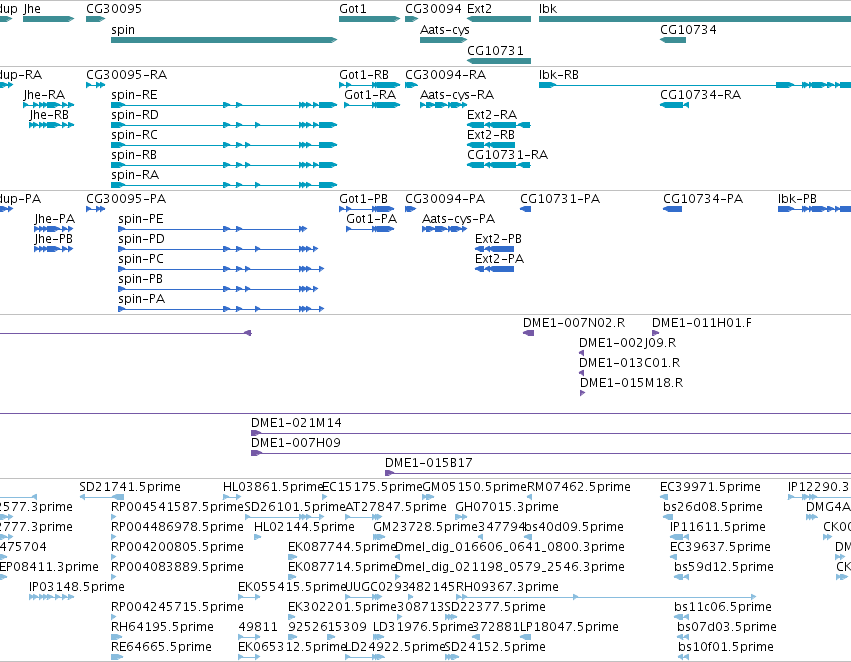Viewport: 851px width, 662px height.
Task: Click EST LP18047.5prime
Action: [526, 637]
